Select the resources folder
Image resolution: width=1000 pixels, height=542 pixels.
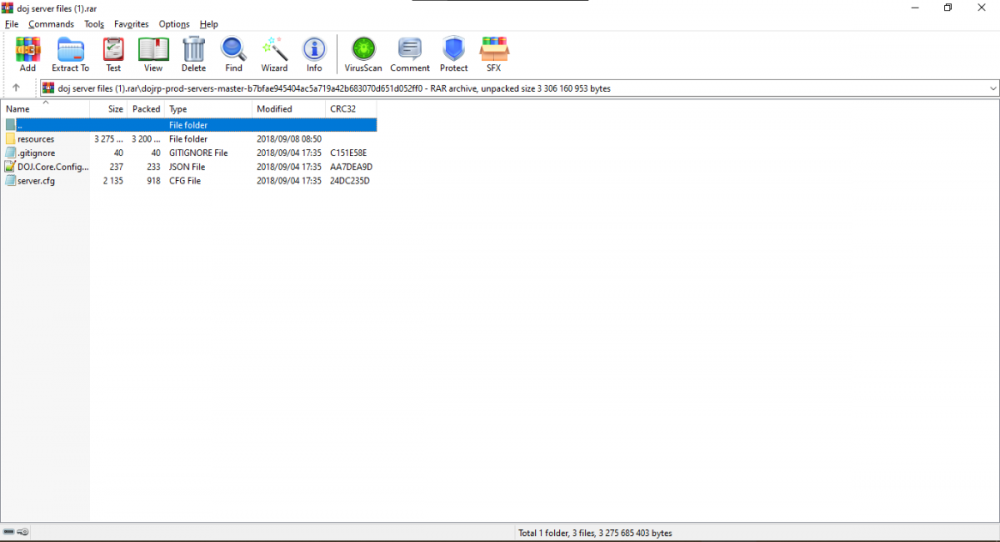36,139
